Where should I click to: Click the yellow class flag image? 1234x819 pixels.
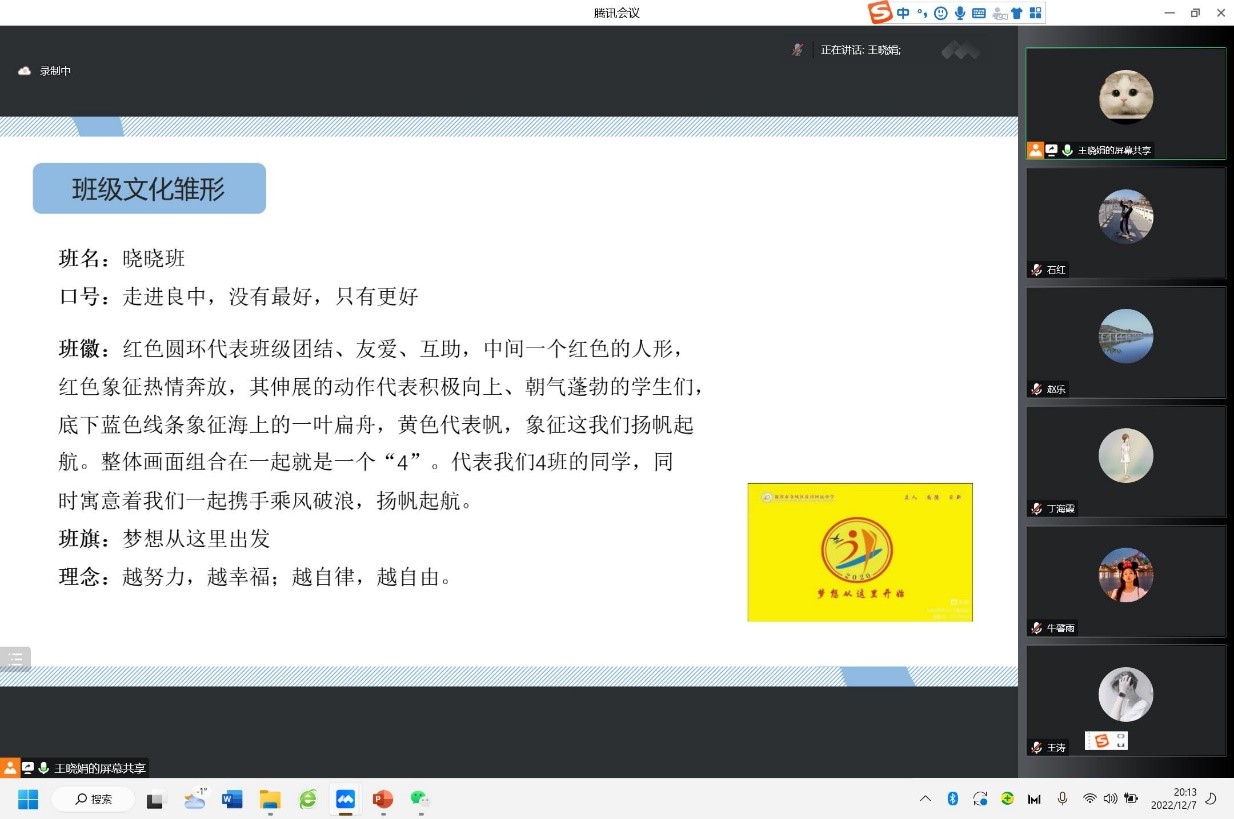[859, 552]
